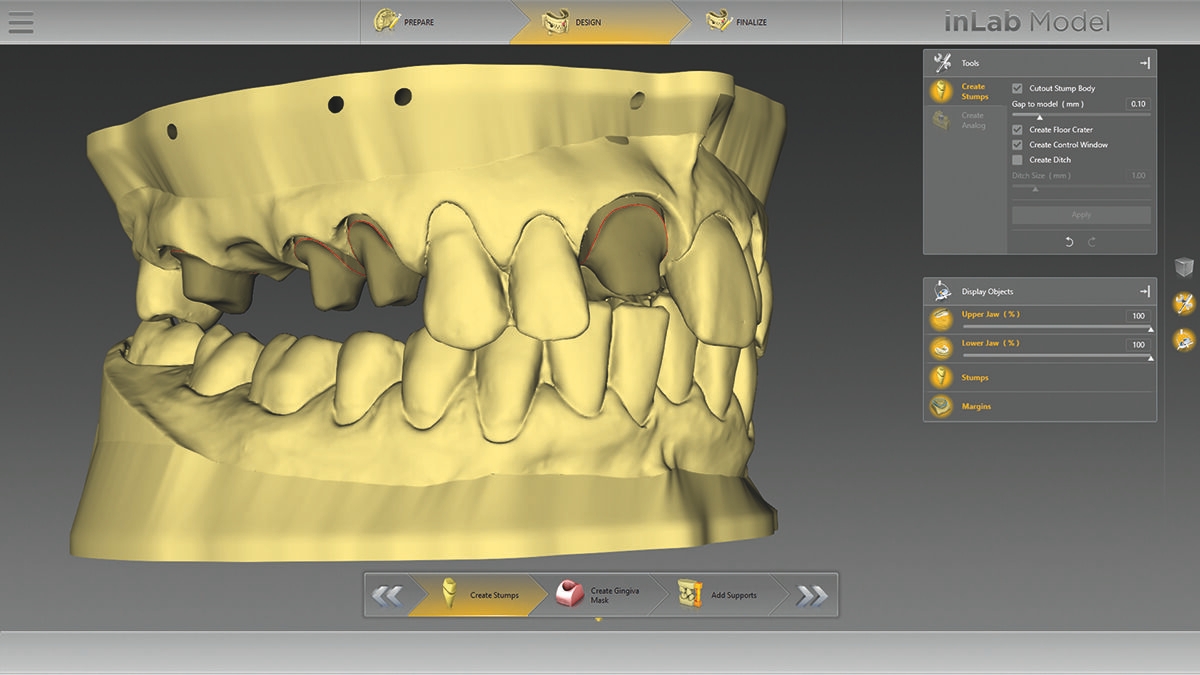
Task: Click the small arrow below step bar
Action: (598, 620)
